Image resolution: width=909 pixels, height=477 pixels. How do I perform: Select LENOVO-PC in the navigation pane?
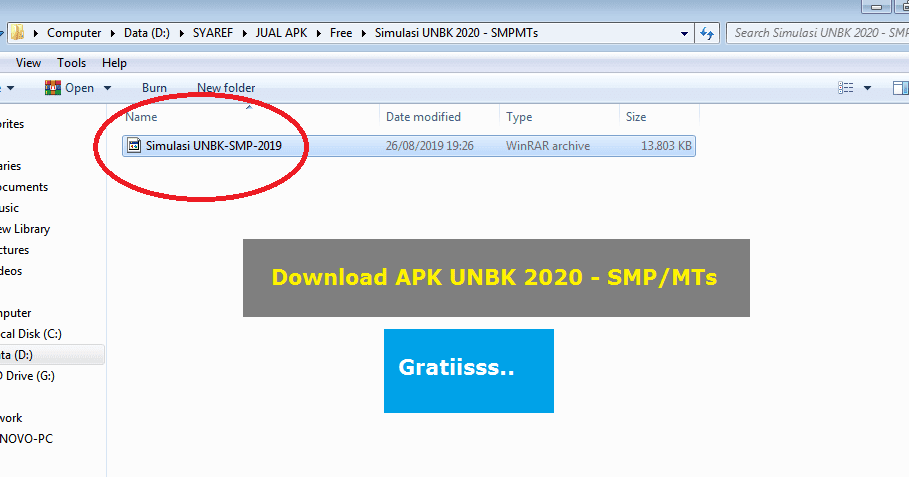26,439
